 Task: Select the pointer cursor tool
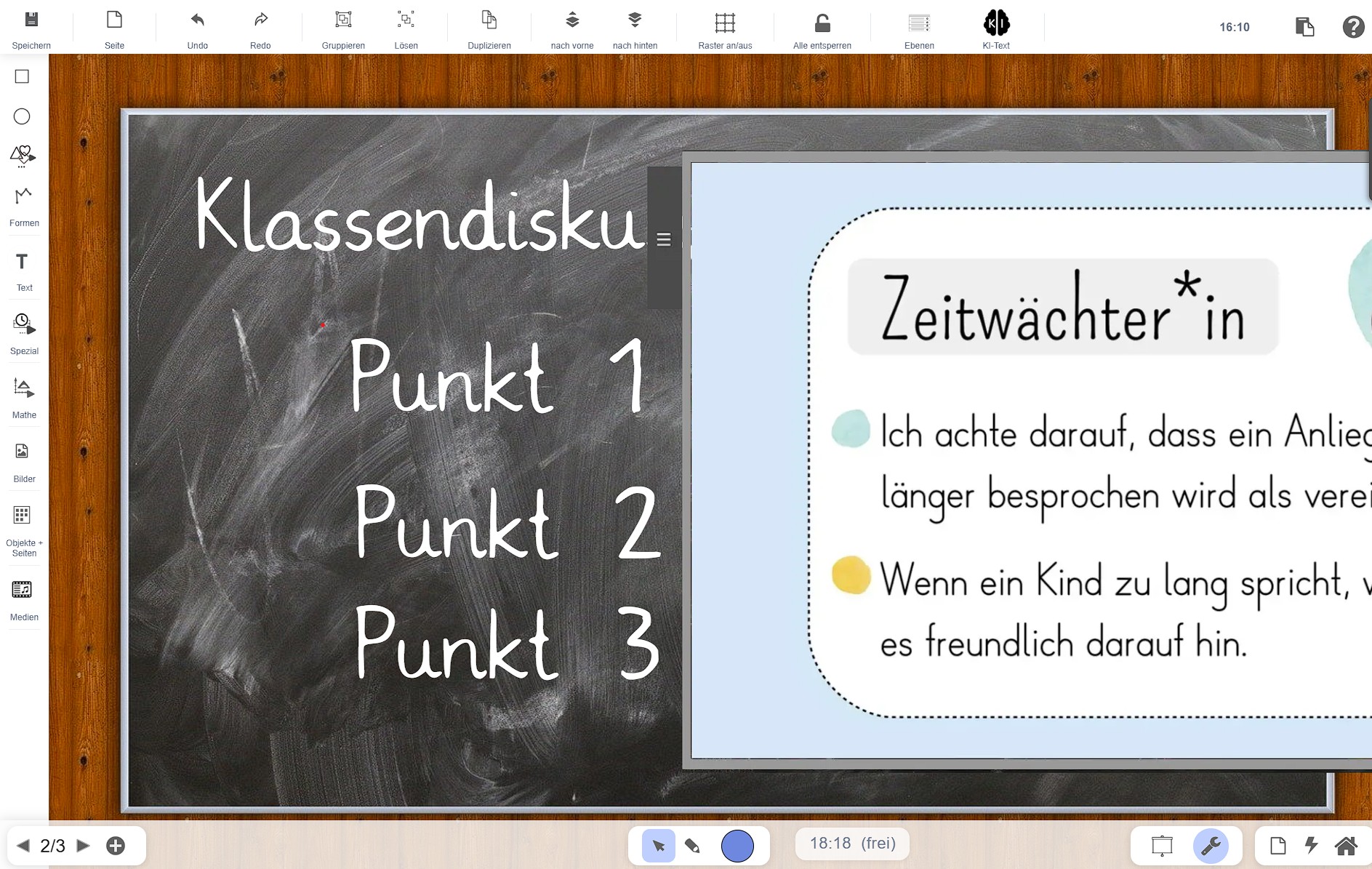659,846
